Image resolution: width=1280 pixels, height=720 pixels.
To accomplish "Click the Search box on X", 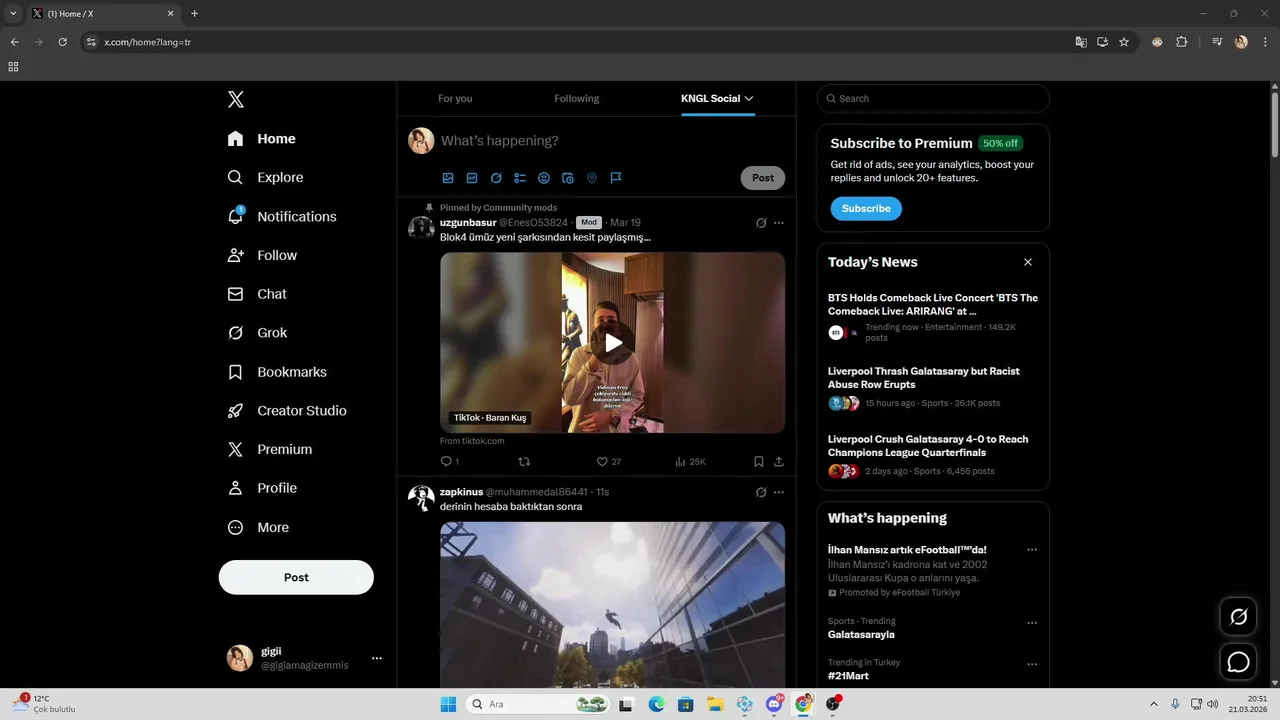I will tap(933, 98).
